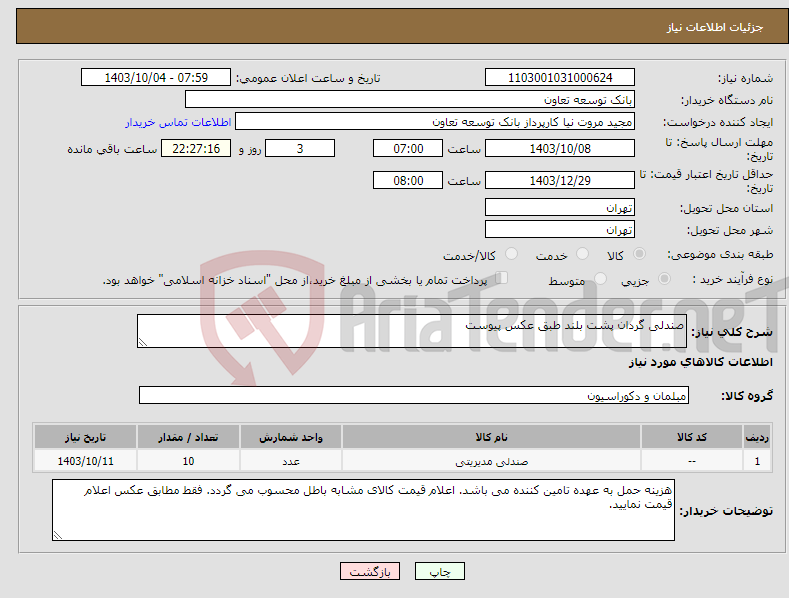The width and height of the screenshot is (789, 598).
Task: Click the description textarea resize handle
Action: tap(143, 342)
